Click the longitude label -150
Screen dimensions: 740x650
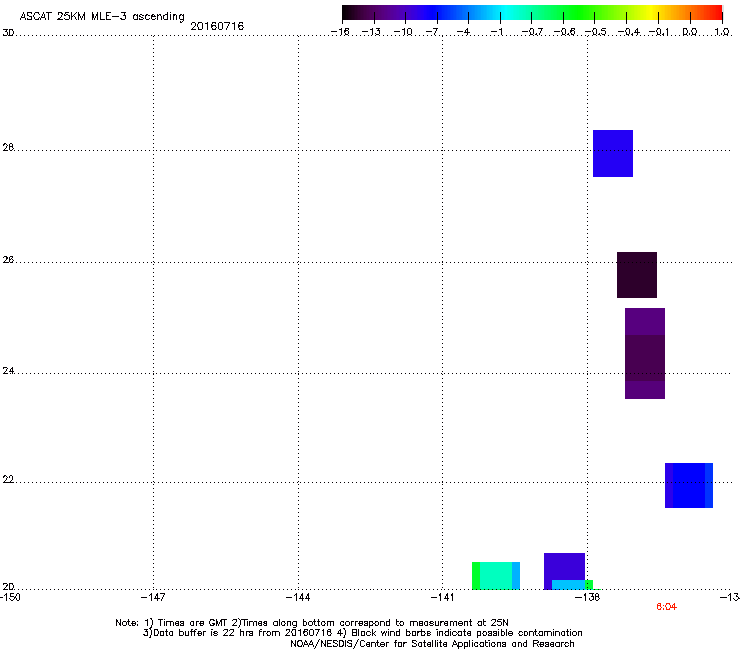point(9,598)
